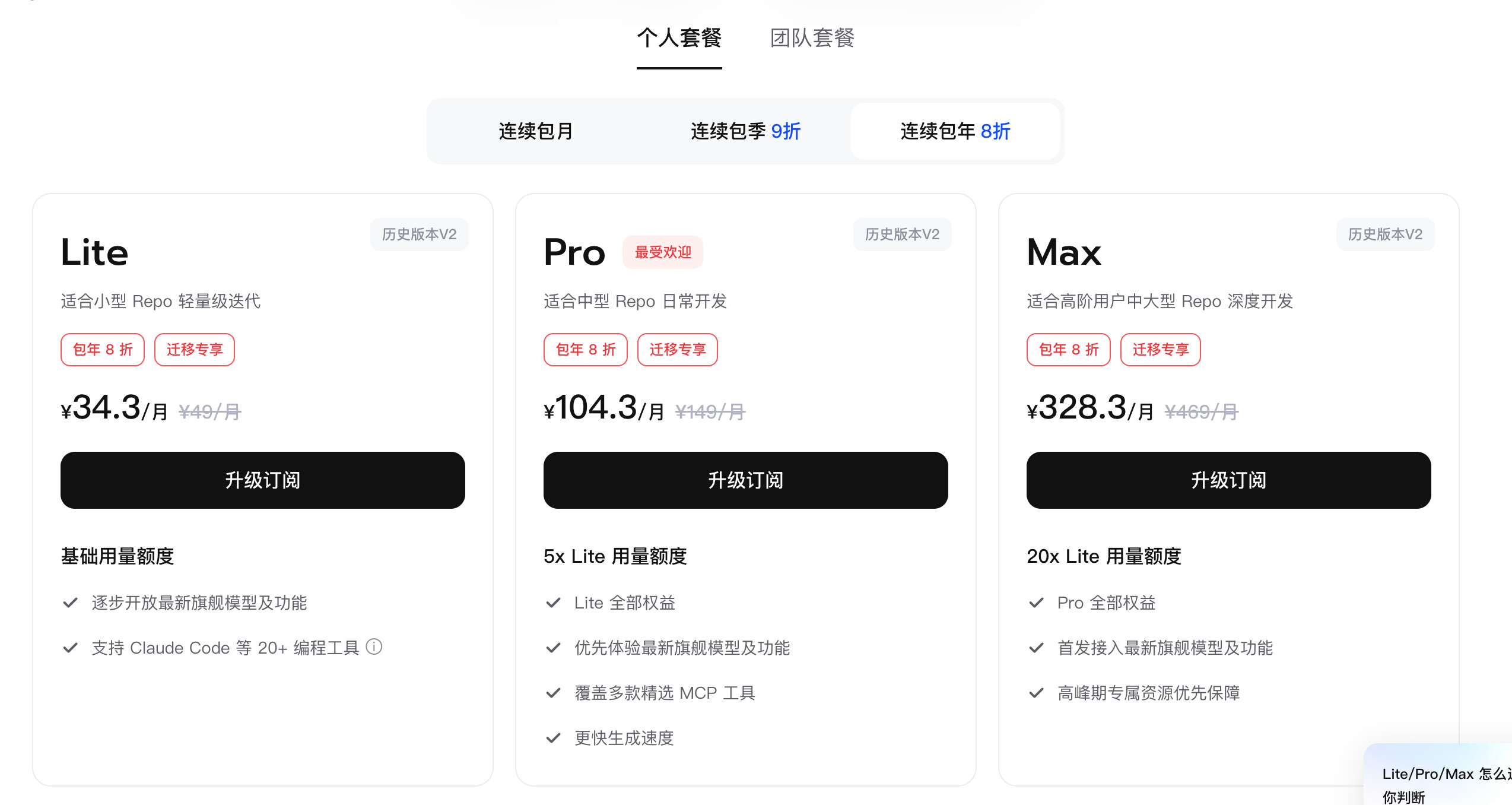Upgrade subscription for the Pro plan
The image size is (1512, 805).
(x=746, y=480)
